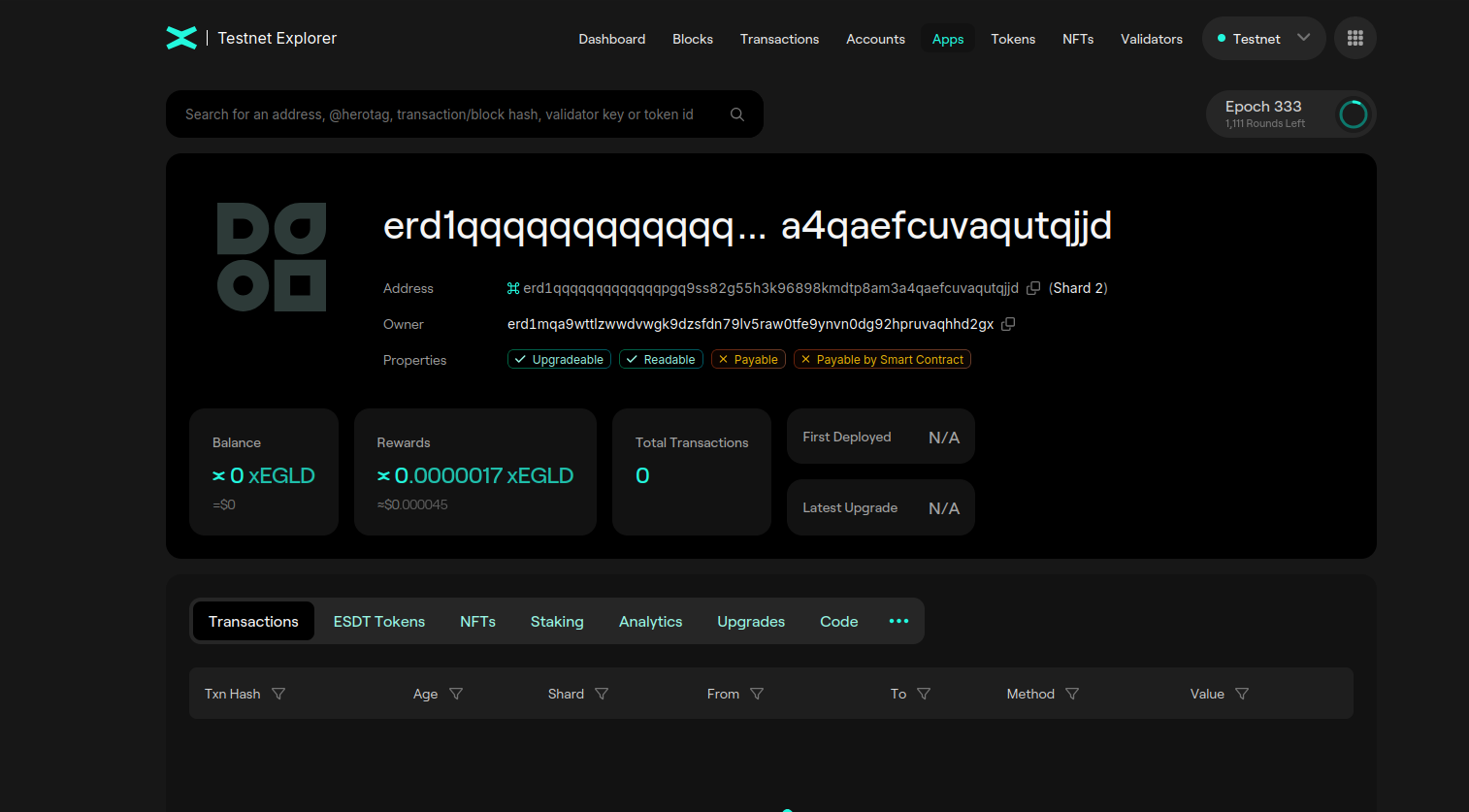
Task: Filter transactions by Method
Action: pos(1072,694)
